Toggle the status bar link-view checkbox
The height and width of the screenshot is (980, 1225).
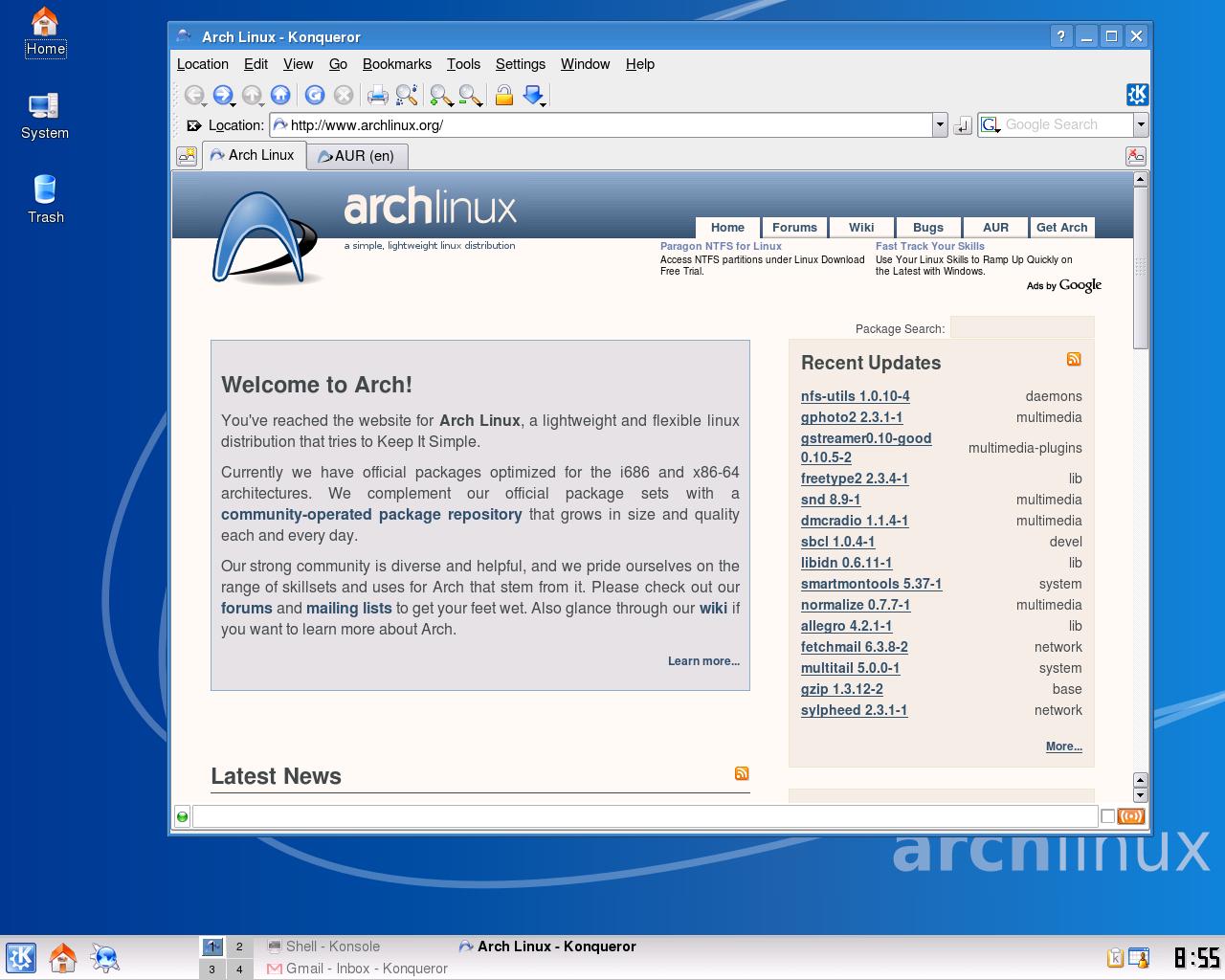[1107, 816]
